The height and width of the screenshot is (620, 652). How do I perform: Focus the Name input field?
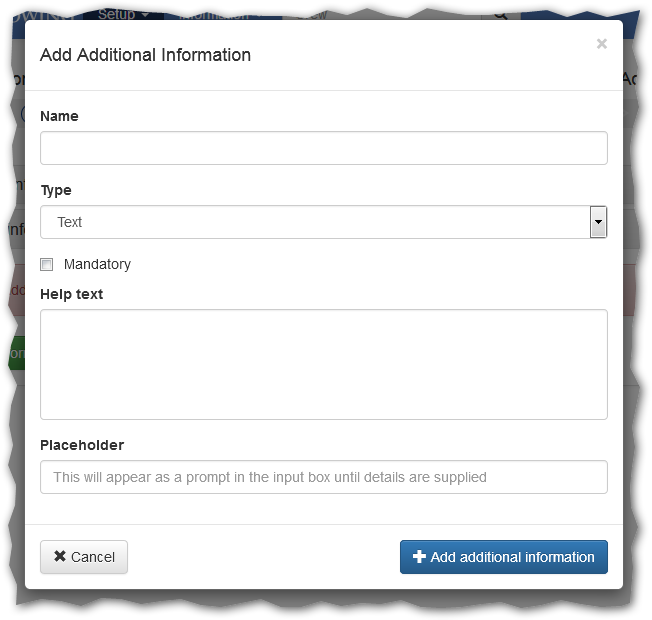point(323,148)
